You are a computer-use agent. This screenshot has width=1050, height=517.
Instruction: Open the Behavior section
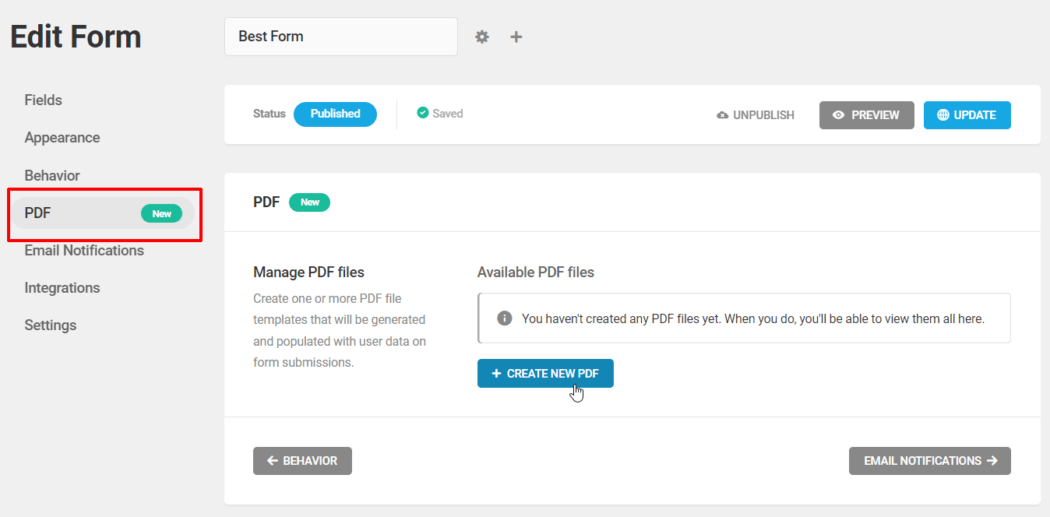click(52, 175)
